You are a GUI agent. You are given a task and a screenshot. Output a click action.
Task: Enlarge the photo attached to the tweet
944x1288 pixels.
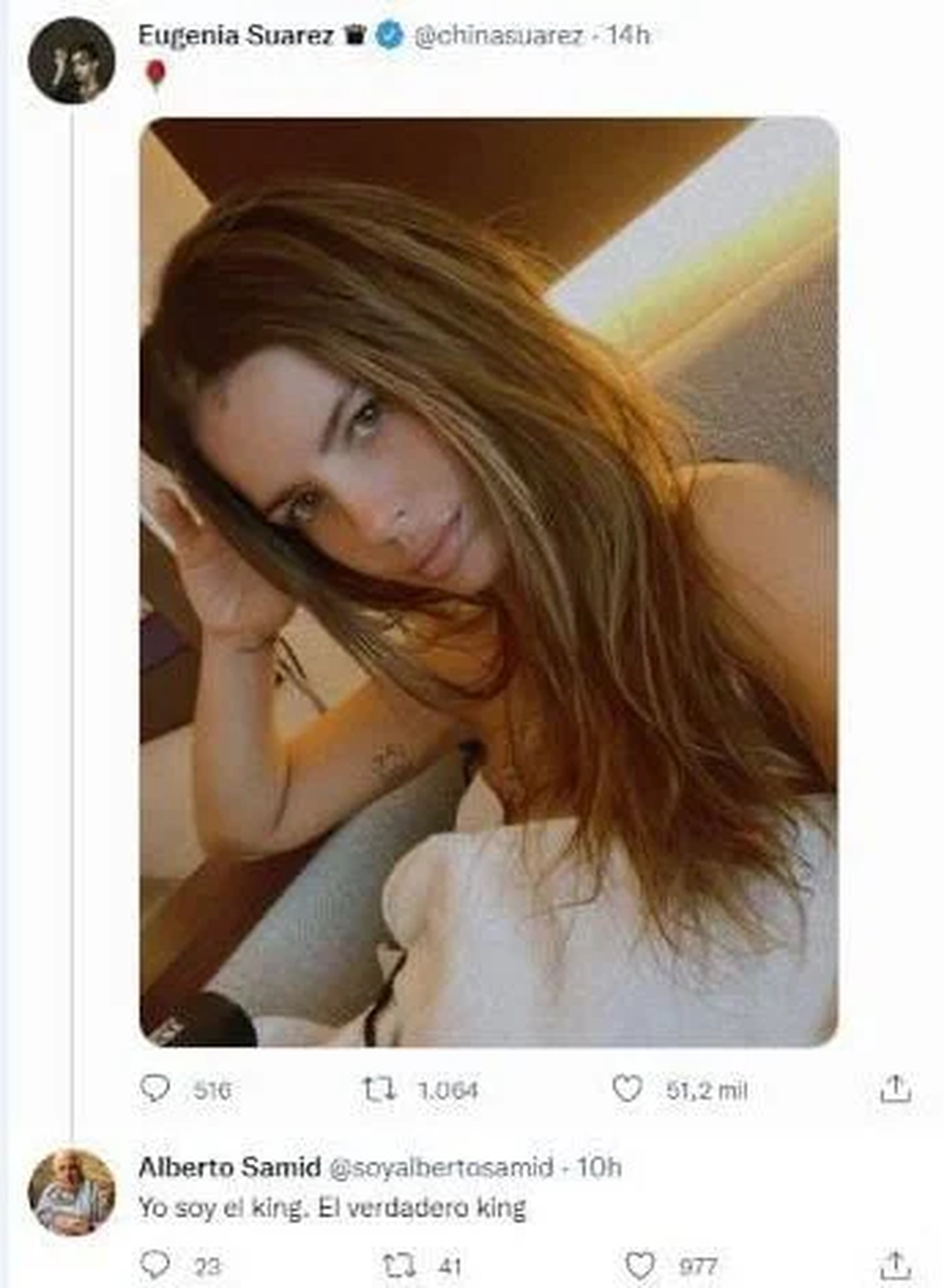click(x=489, y=582)
